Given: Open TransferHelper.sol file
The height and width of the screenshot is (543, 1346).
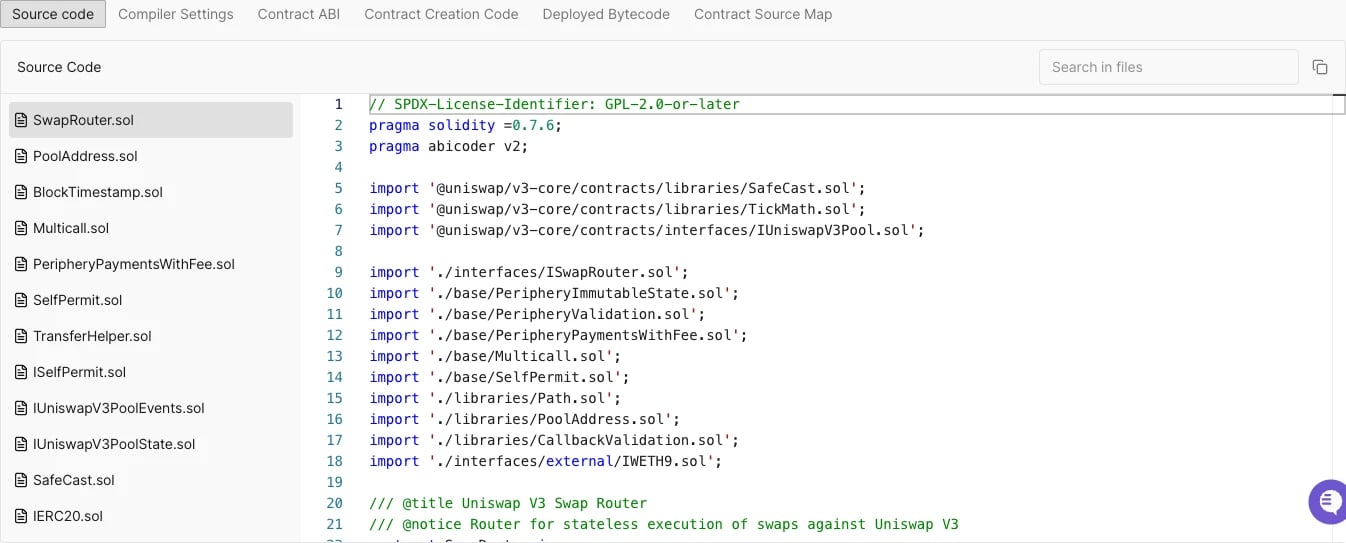Looking at the screenshot, I should (x=151, y=336).
